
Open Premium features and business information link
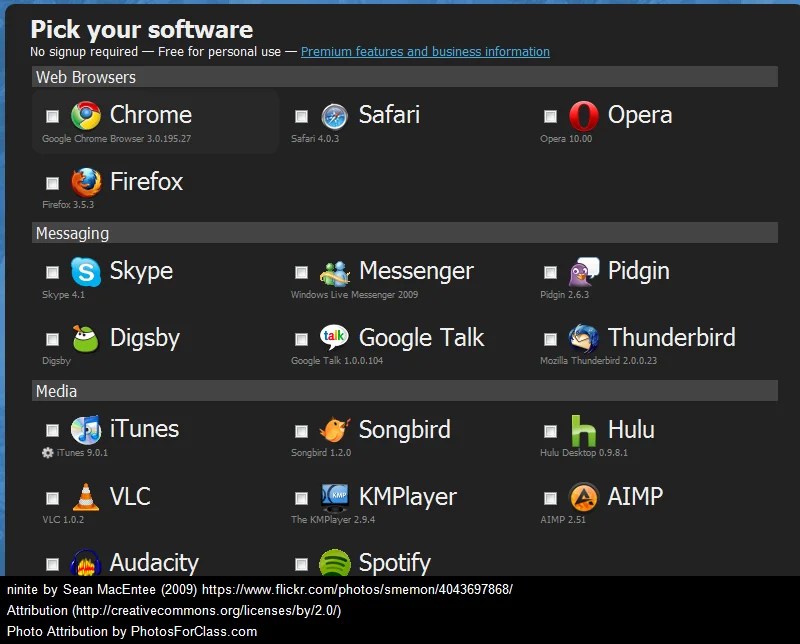pyautogui.click(x=425, y=52)
